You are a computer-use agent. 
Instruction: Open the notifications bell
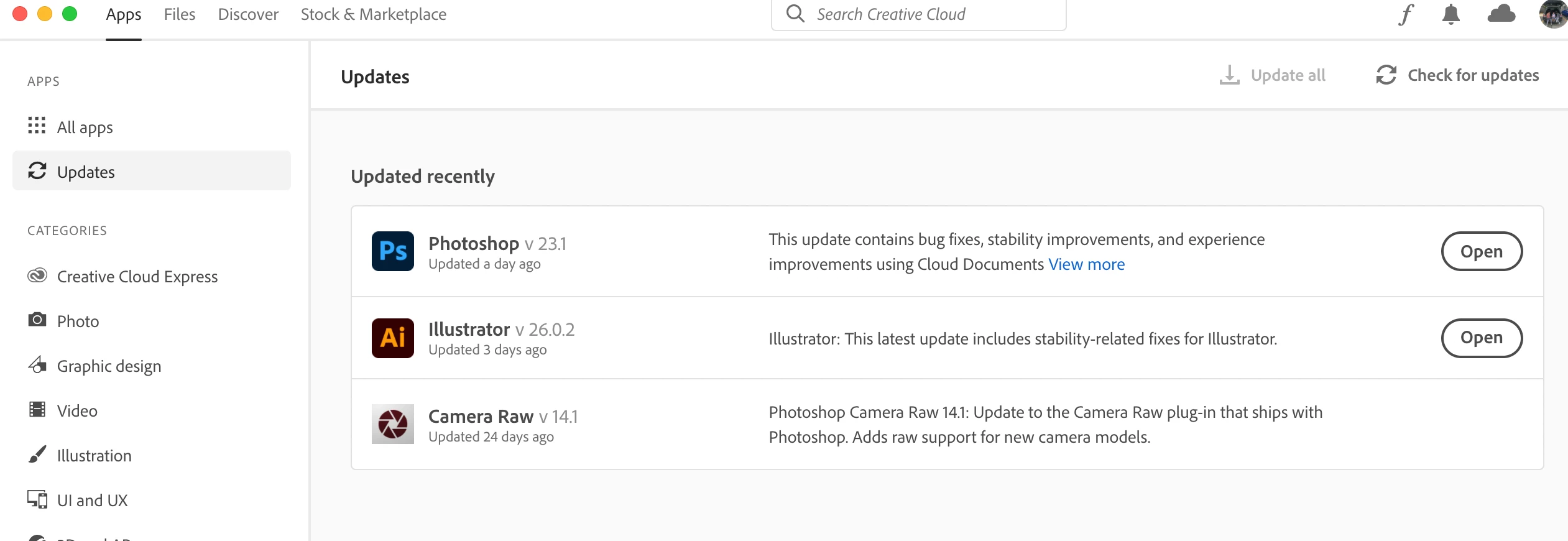click(x=1450, y=14)
